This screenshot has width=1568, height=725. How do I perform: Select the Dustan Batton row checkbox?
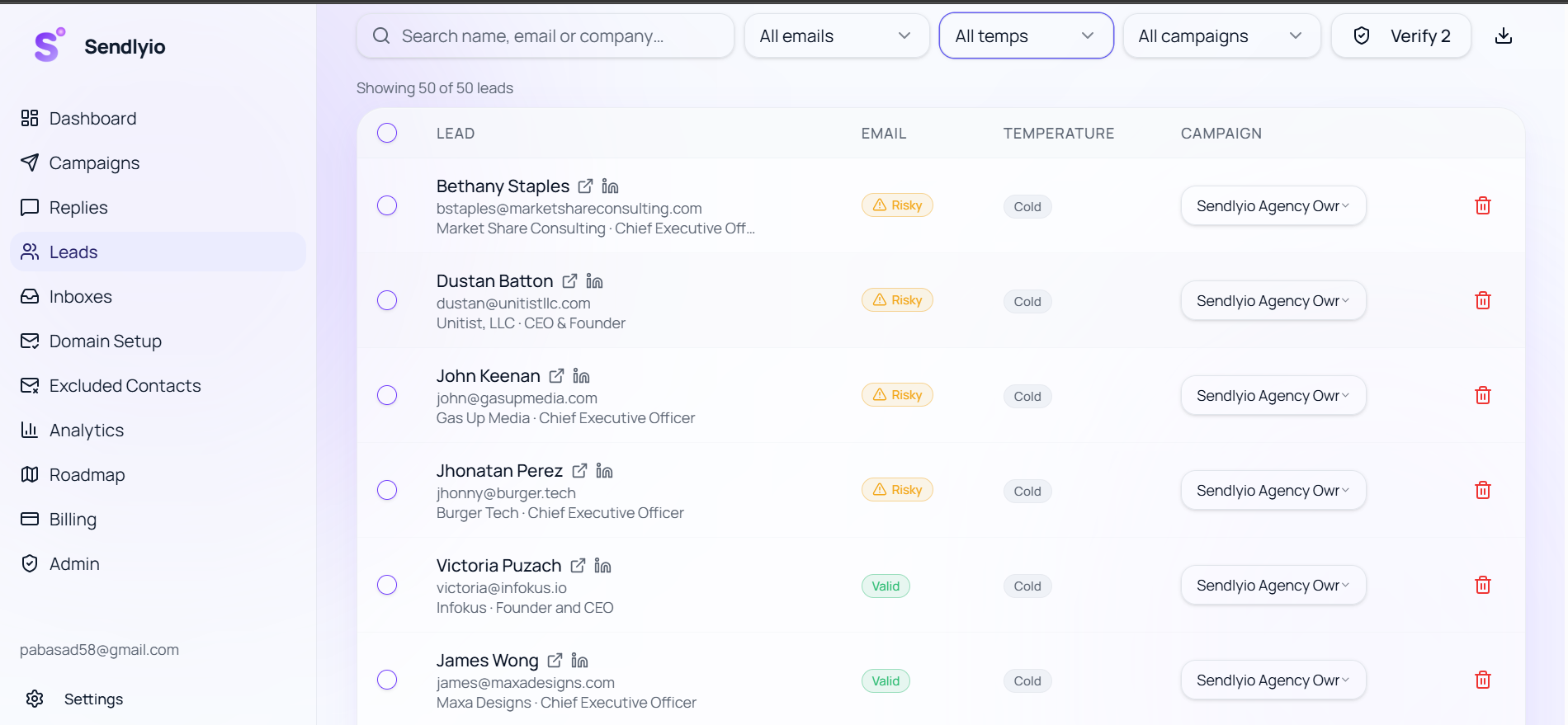[x=387, y=300]
